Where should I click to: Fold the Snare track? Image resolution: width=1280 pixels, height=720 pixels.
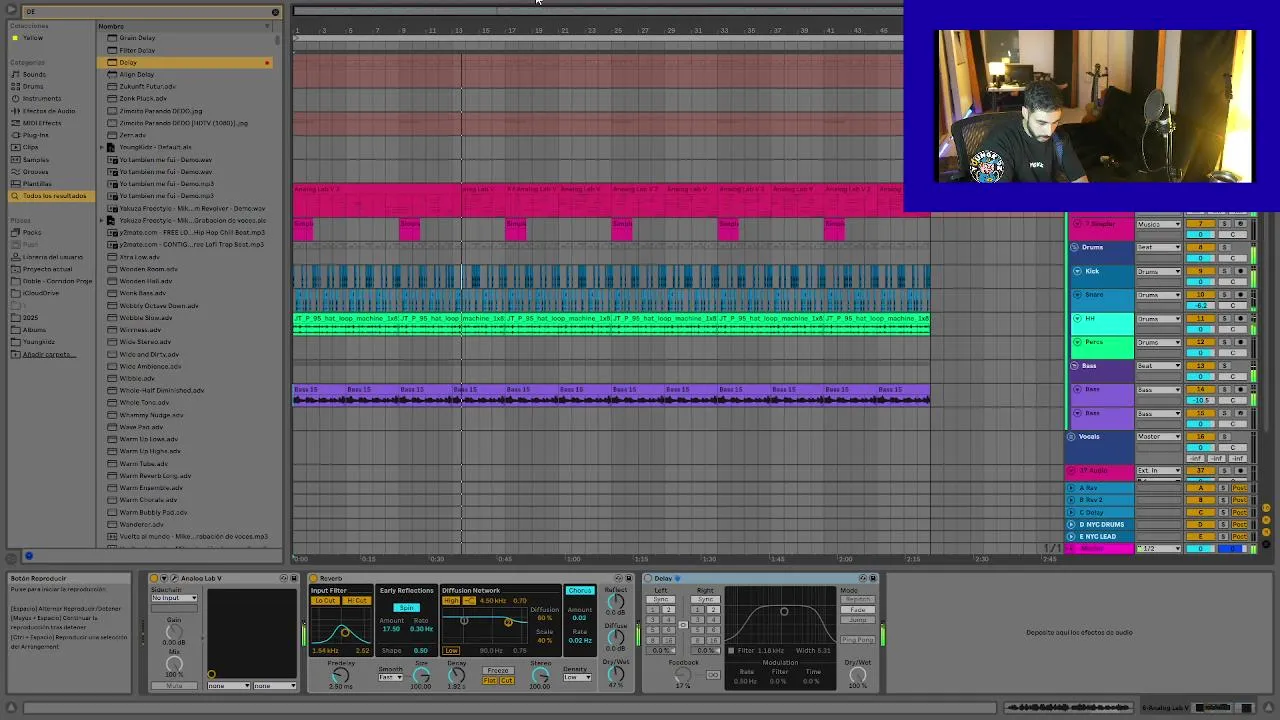click(x=1078, y=295)
